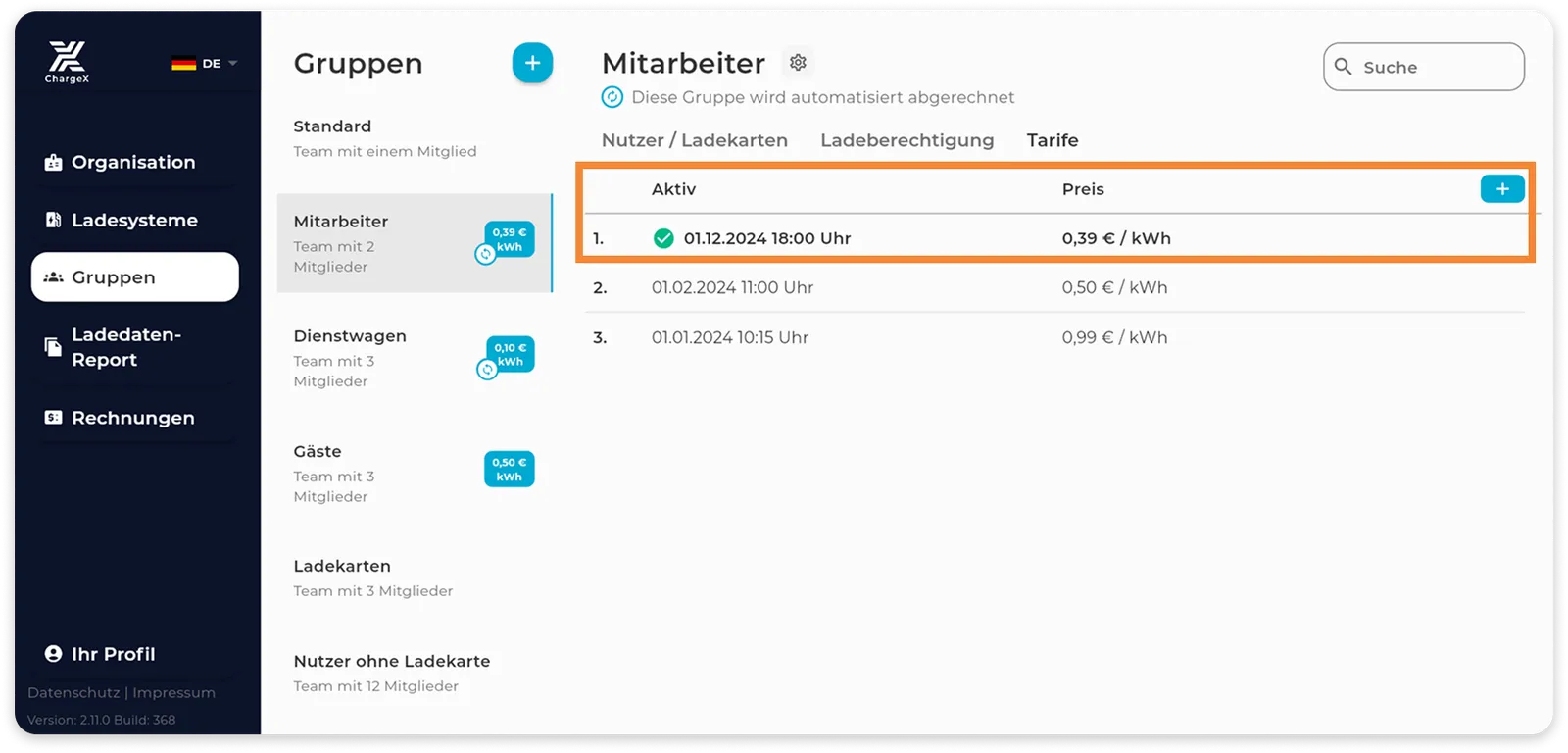Click the Aktiv column header

pyautogui.click(x=674, y=189)
